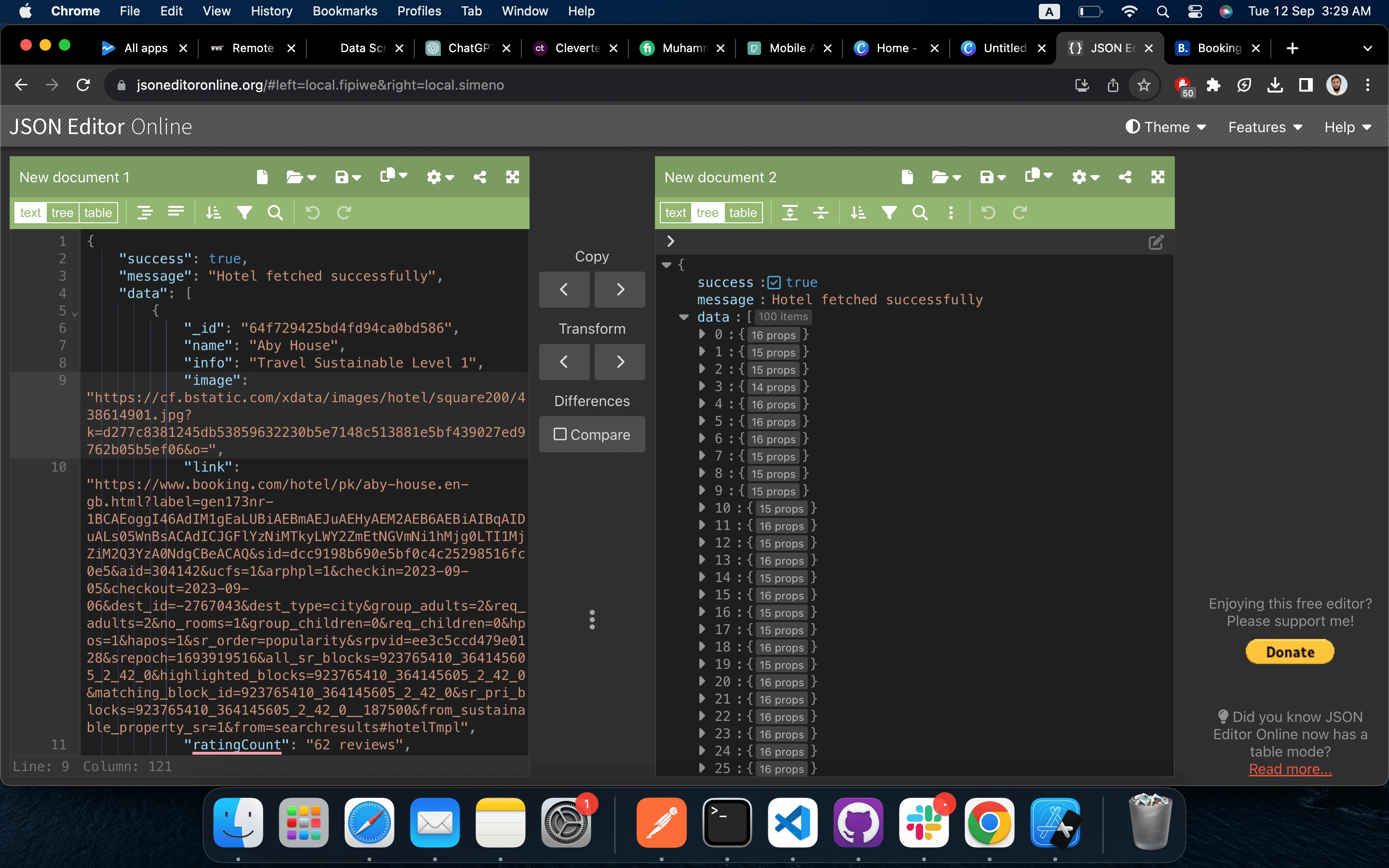Click the undo icon in document 1

[x=311, y=212]
